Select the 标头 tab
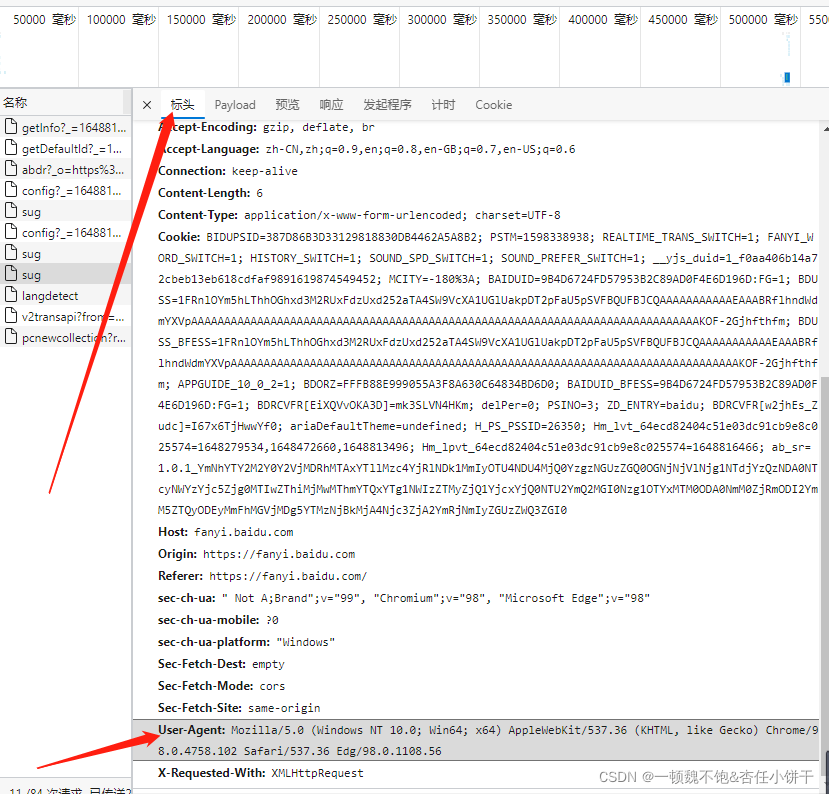 [182, 105]
